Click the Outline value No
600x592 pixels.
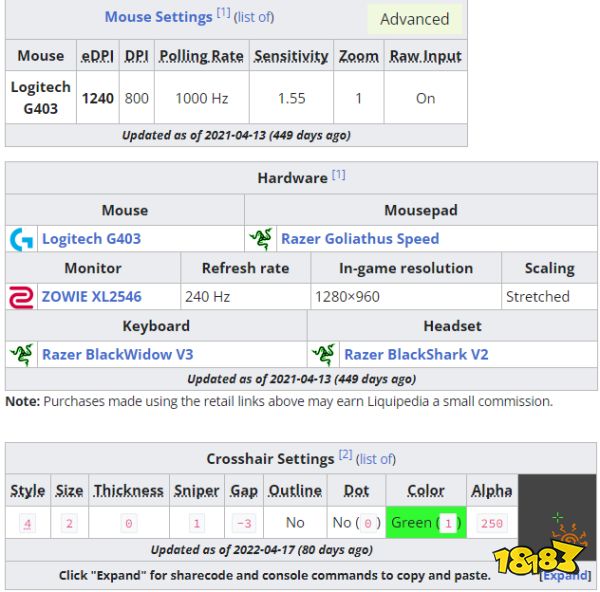coord(295,523)
